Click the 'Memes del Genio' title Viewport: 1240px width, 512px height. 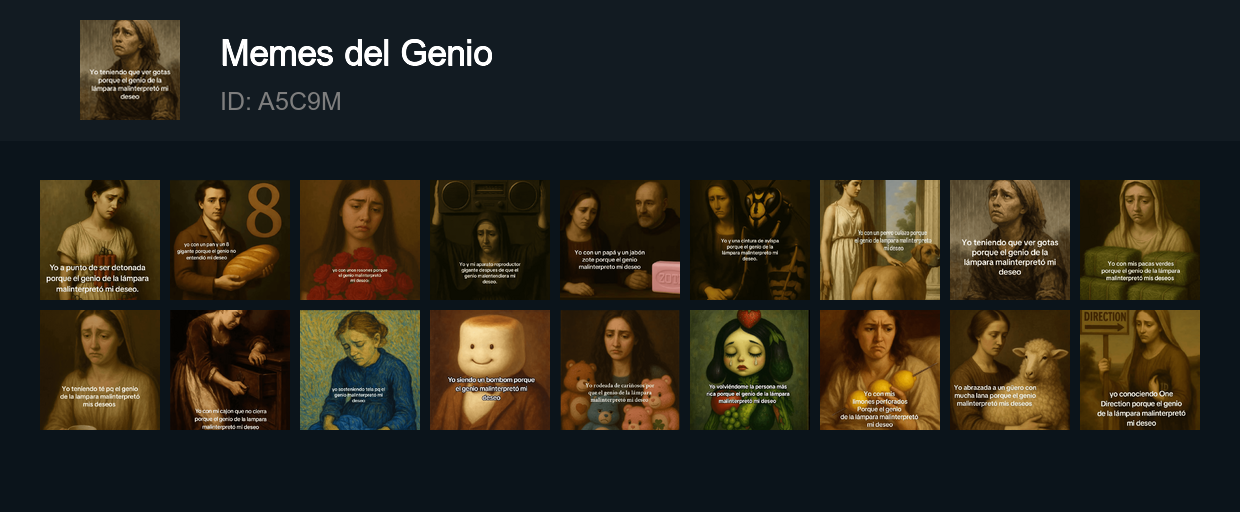tap(357, 53)
